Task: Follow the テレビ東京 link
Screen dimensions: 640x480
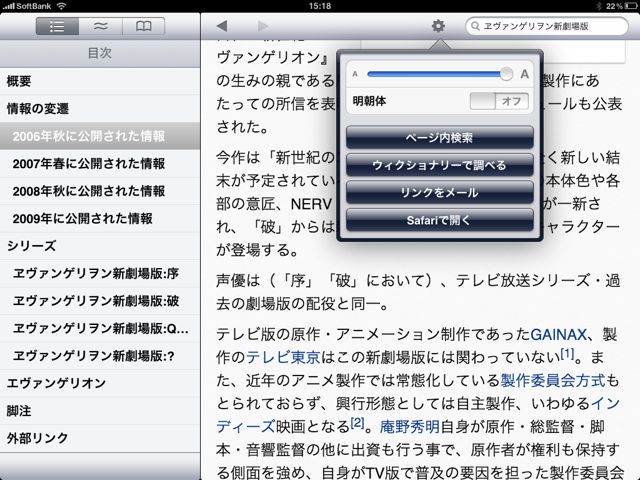Action: pos(283,358)
